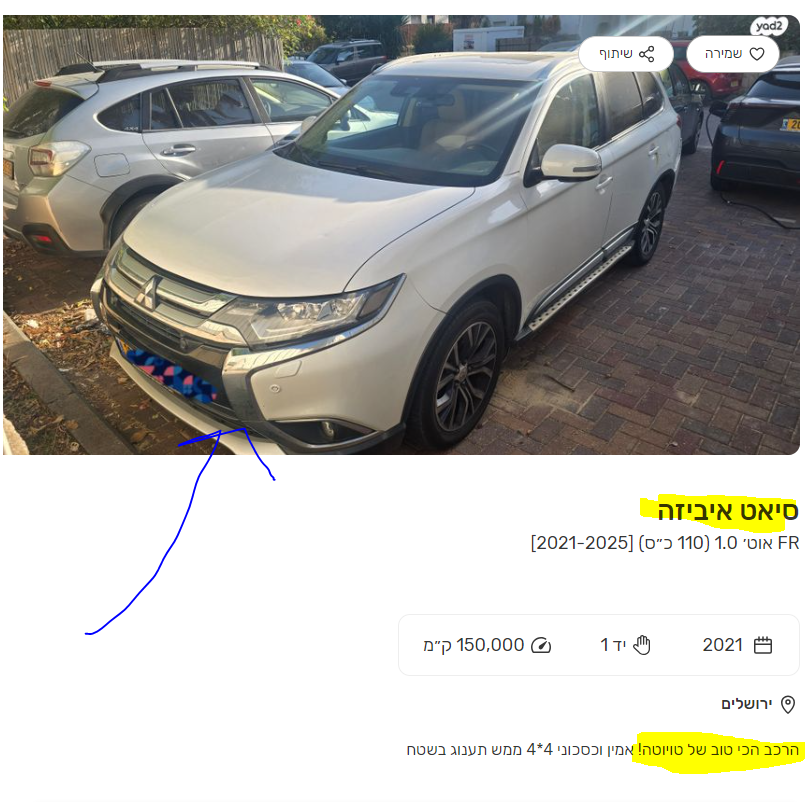Click the location pin icon near ירושלים
The width and height of the screenshot is (812, 802).
click(x=788, y=705)
